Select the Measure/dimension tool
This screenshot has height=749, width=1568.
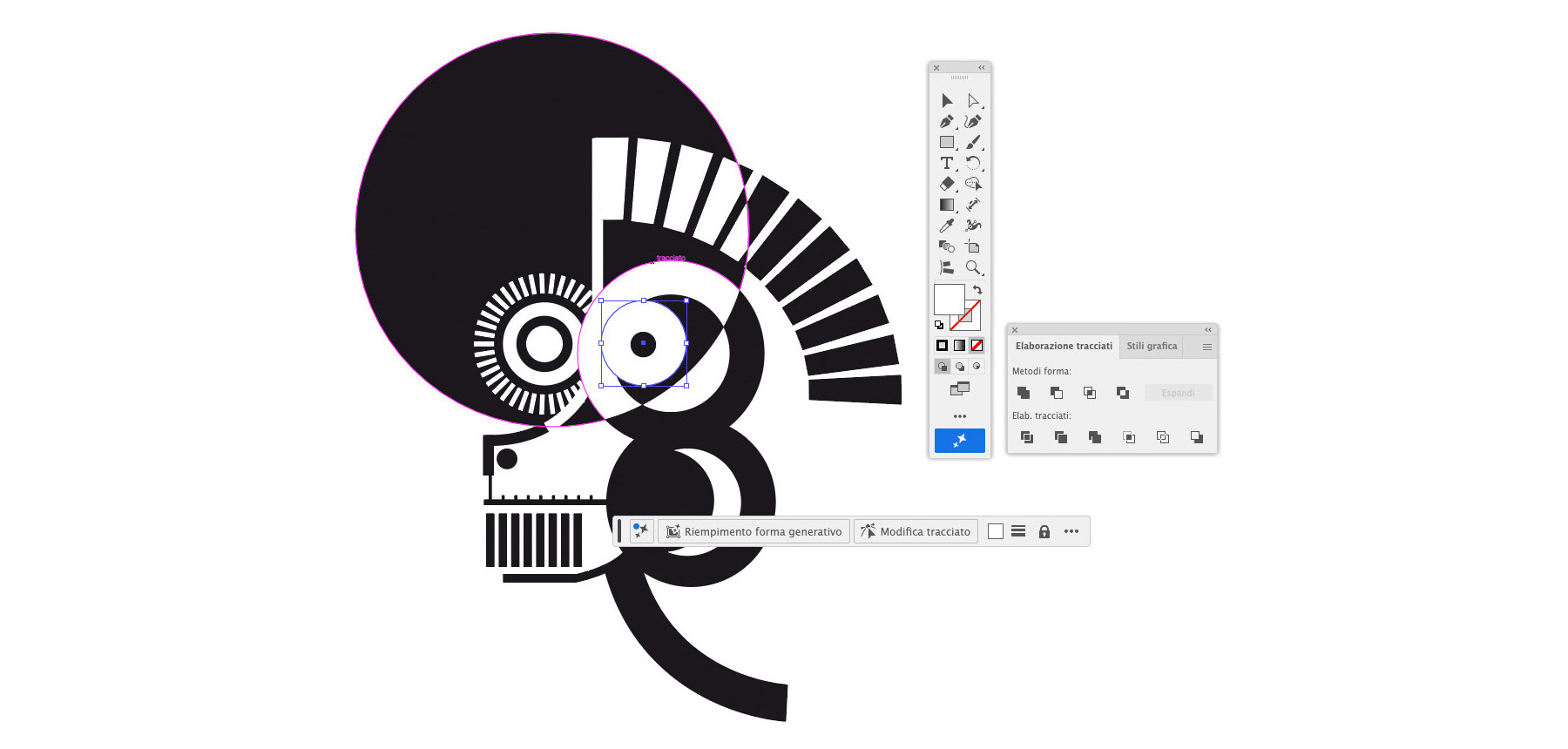973,205
